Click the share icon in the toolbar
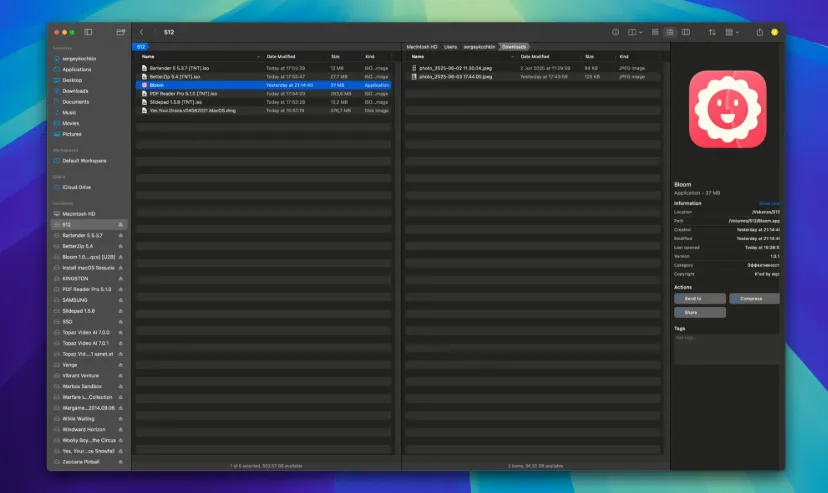Image resolution: width=828 pixels, height=493 pixels. (x=759, y=32)
